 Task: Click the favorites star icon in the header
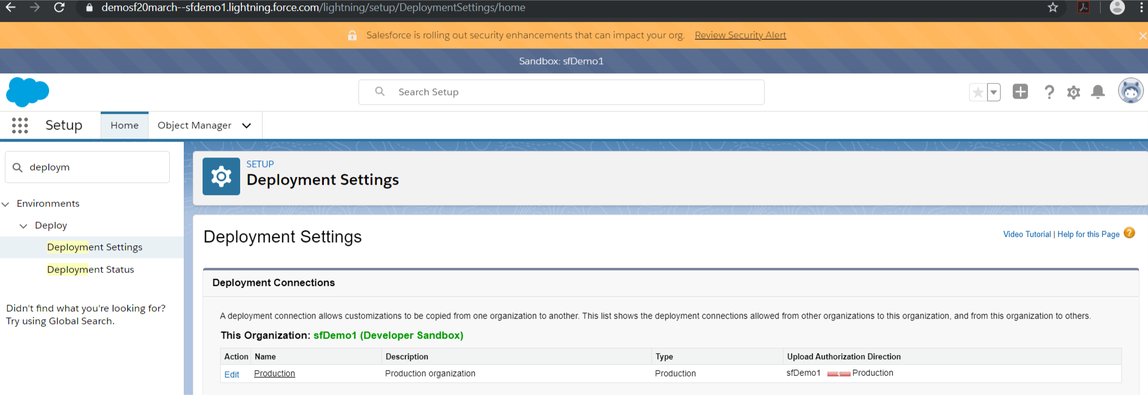(x=977, y=92)
